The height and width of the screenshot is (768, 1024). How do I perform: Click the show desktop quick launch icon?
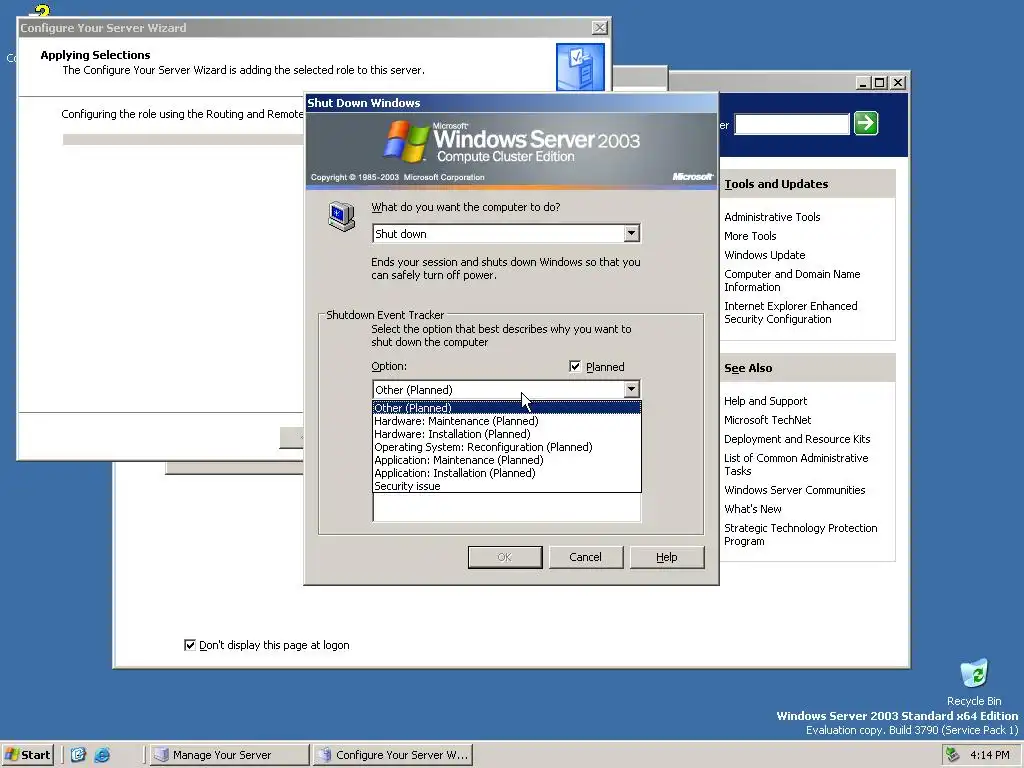(78, 755)
